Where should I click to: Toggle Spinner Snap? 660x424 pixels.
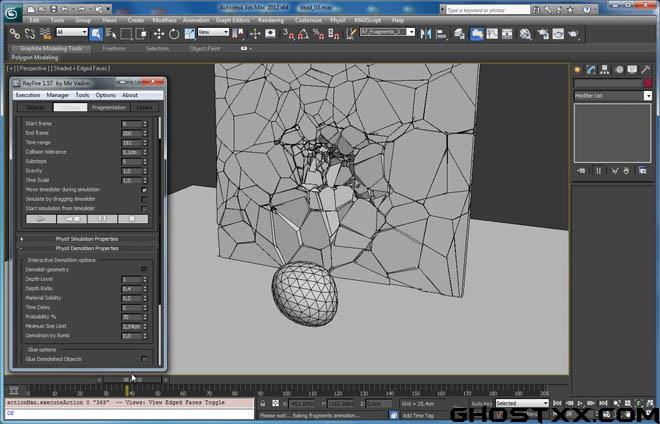click(333, 34)
